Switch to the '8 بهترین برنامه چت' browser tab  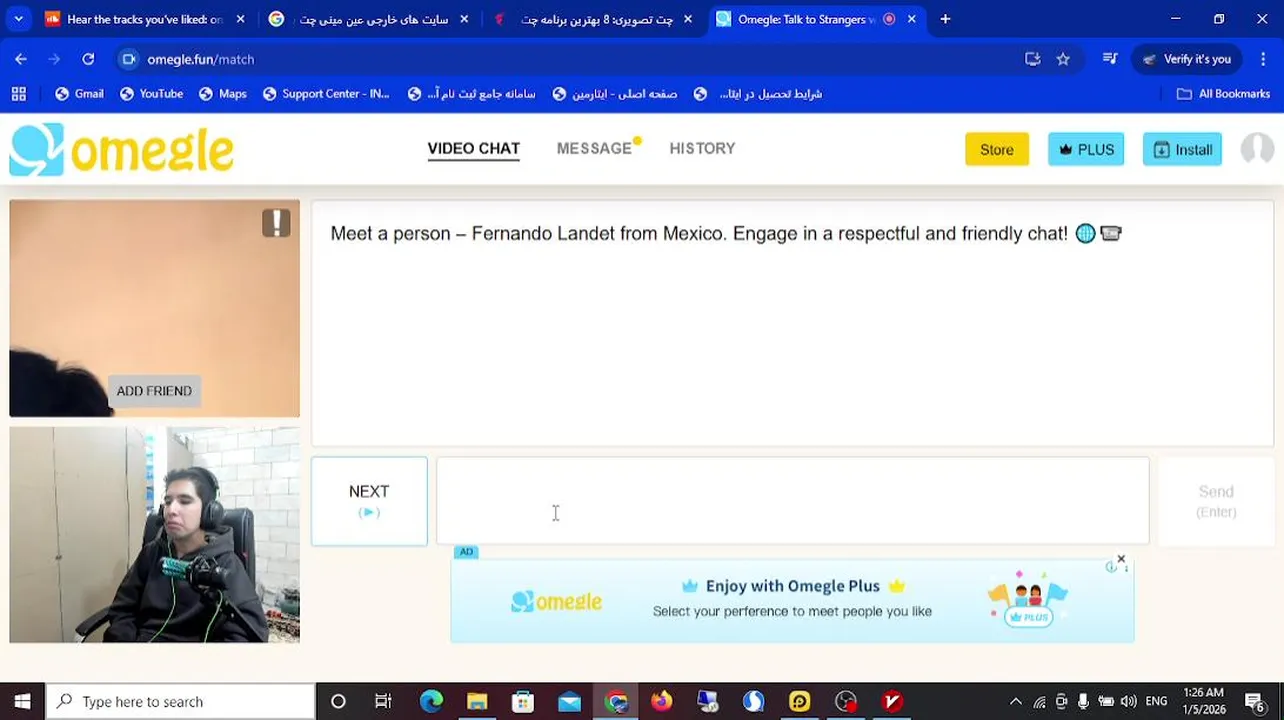593,19
